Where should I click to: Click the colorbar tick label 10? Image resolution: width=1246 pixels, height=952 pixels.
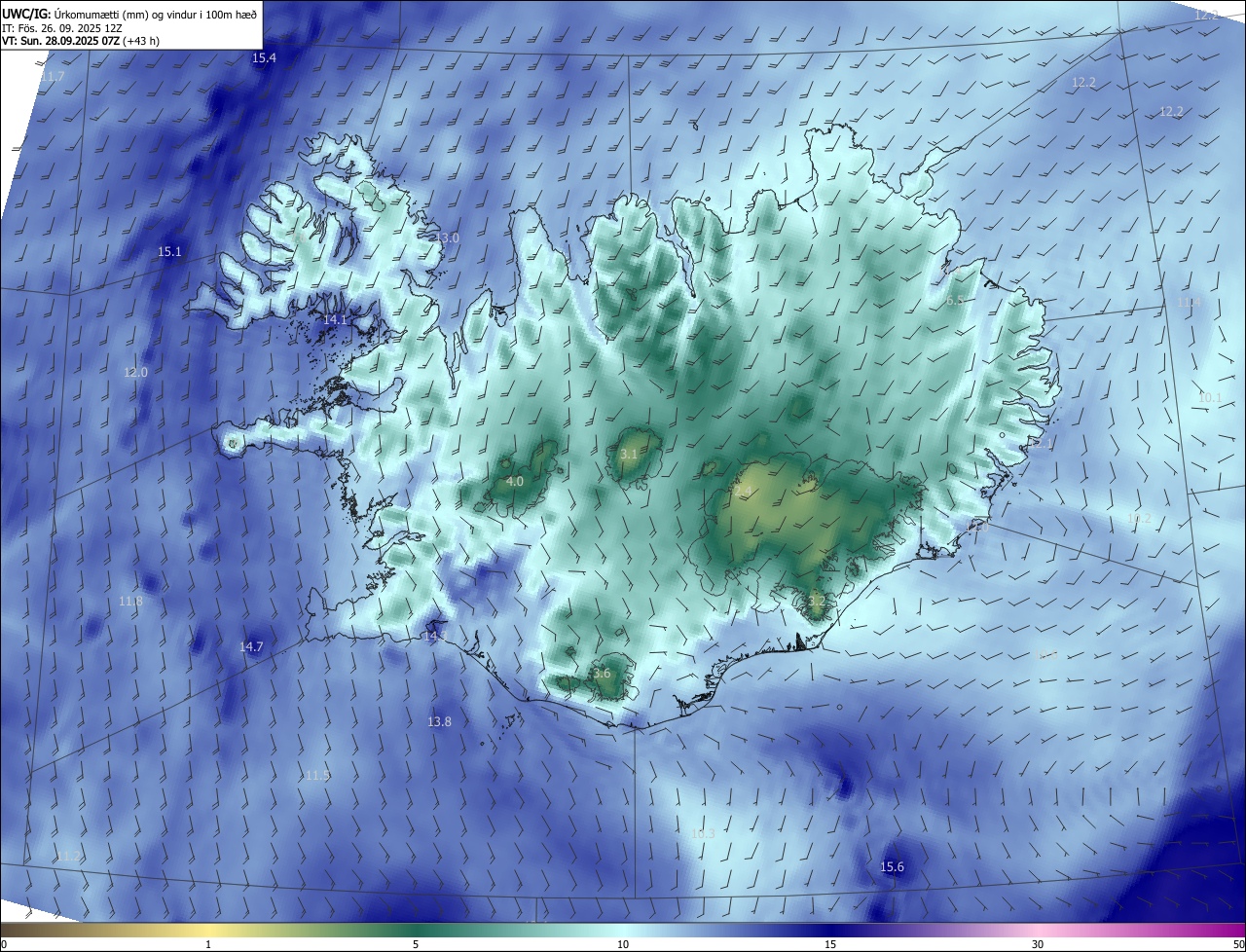coord(623,944)
